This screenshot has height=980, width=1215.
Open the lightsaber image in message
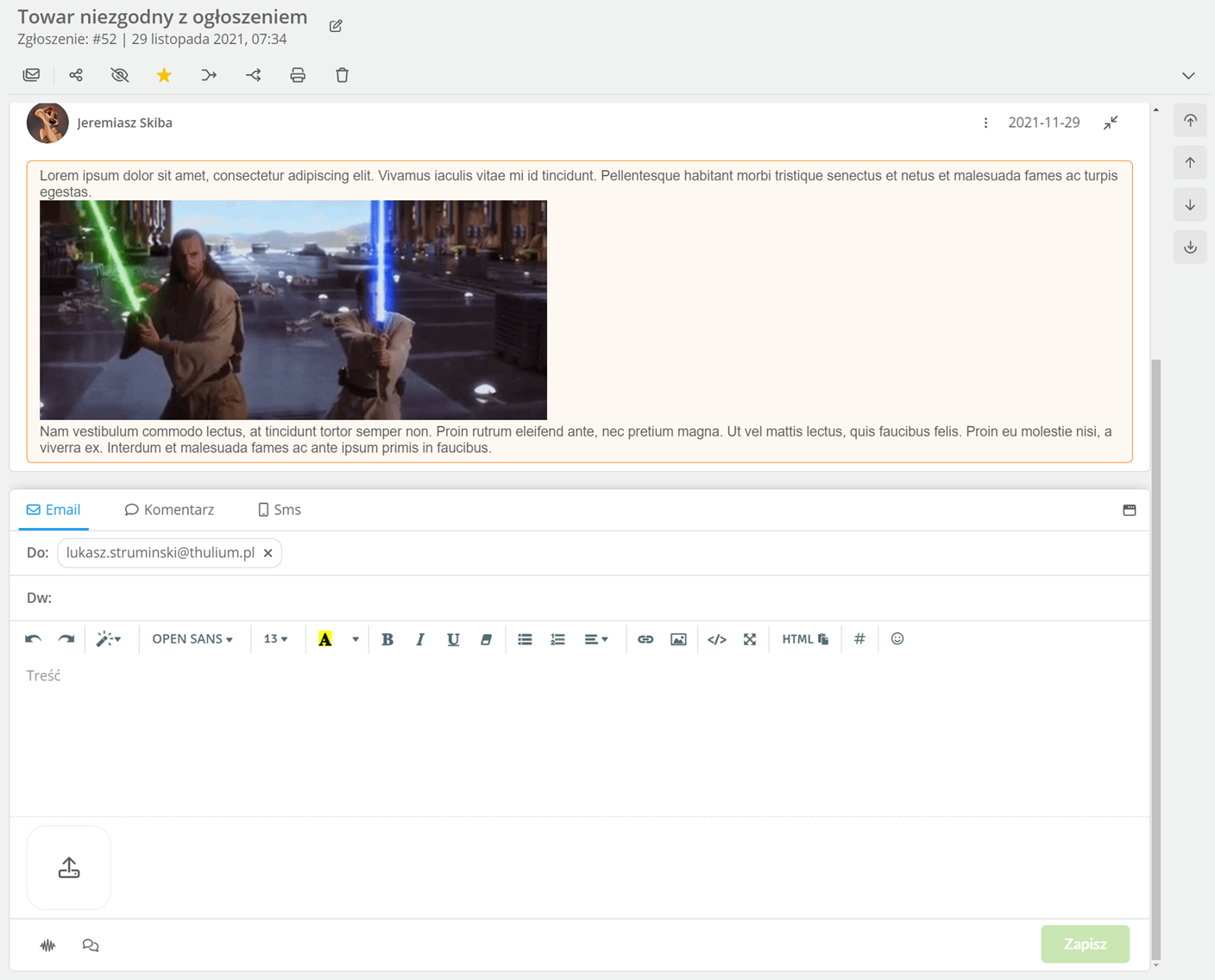(x=293, y=311)
